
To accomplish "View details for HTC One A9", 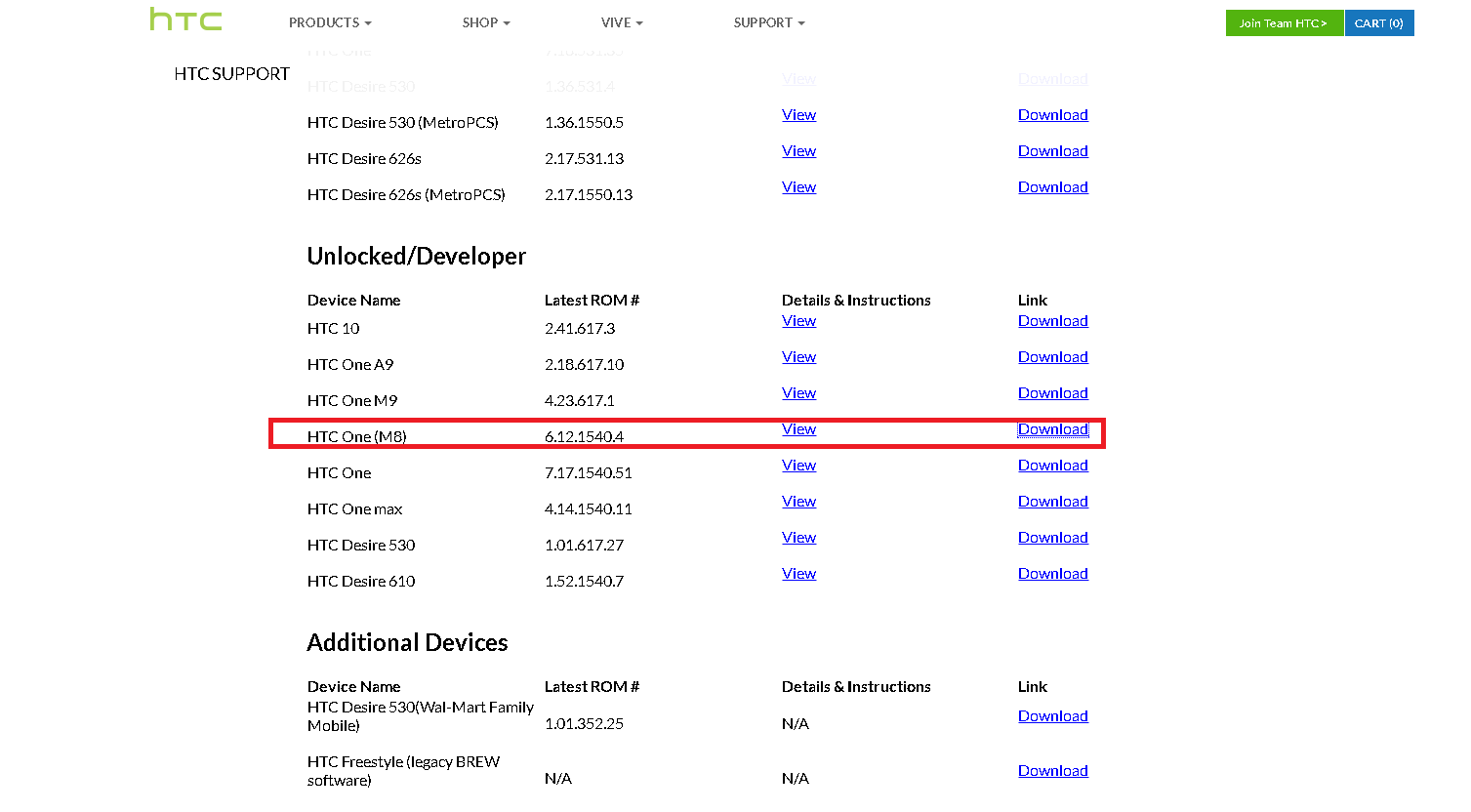I will point(798,357).
